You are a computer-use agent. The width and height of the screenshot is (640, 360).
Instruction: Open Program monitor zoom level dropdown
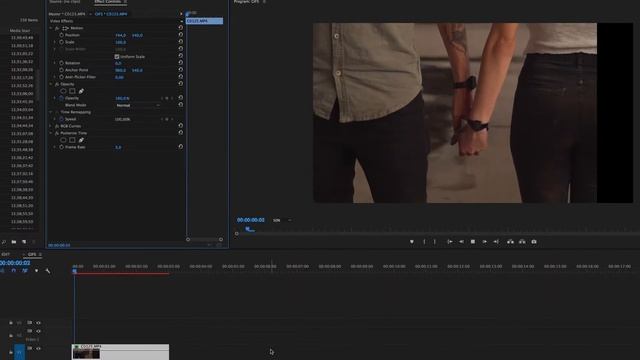[282, 220]
